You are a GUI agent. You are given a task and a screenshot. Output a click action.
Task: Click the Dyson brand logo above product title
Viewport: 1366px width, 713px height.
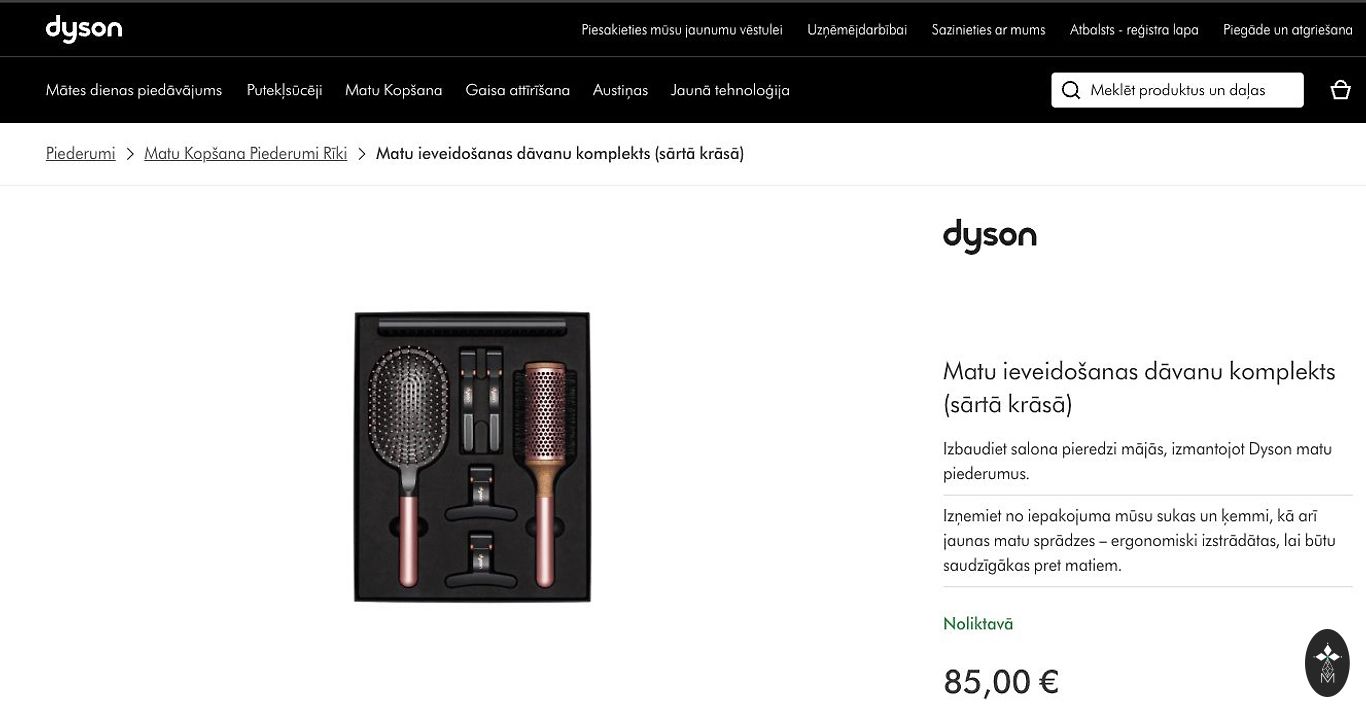pyautogui.click(x=989, y=237)
